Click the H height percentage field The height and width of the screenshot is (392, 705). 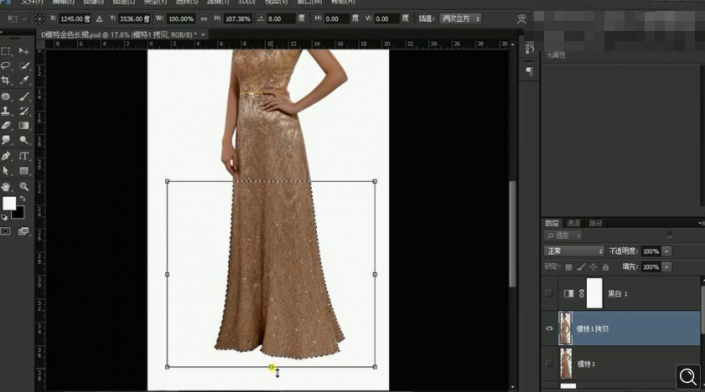238,19
